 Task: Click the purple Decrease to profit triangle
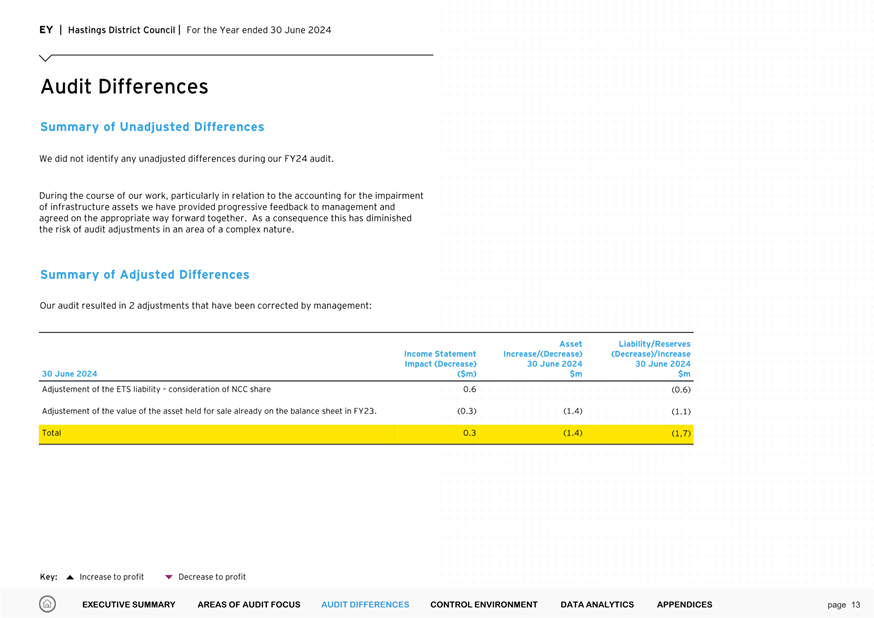169,577
